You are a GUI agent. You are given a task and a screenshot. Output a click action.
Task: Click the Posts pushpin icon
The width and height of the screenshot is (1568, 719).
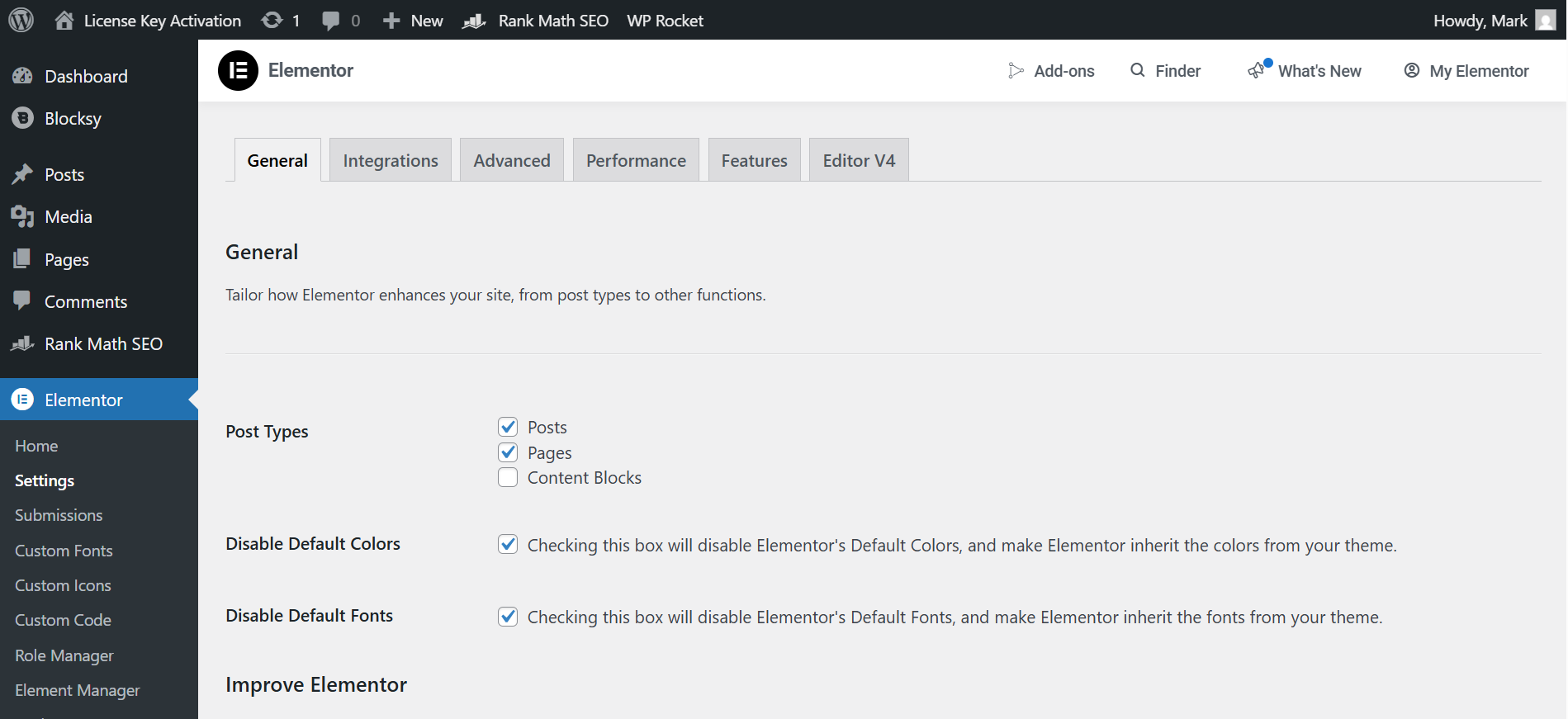click(22, 174)
